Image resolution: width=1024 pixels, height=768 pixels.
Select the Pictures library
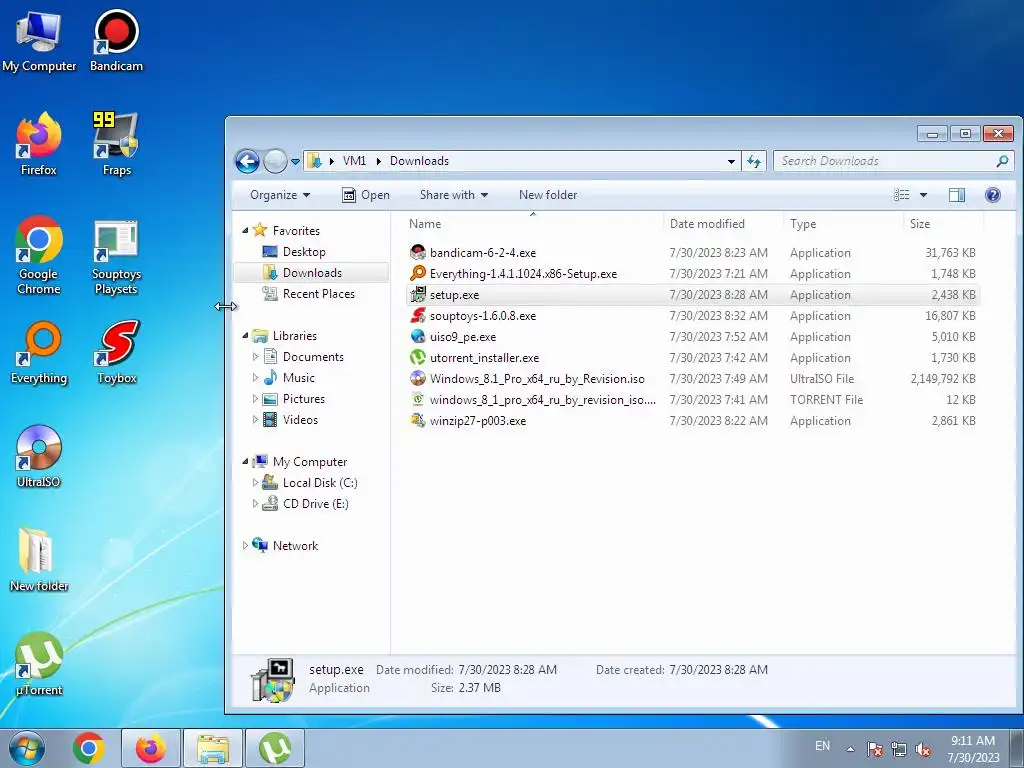pos(304,398)
